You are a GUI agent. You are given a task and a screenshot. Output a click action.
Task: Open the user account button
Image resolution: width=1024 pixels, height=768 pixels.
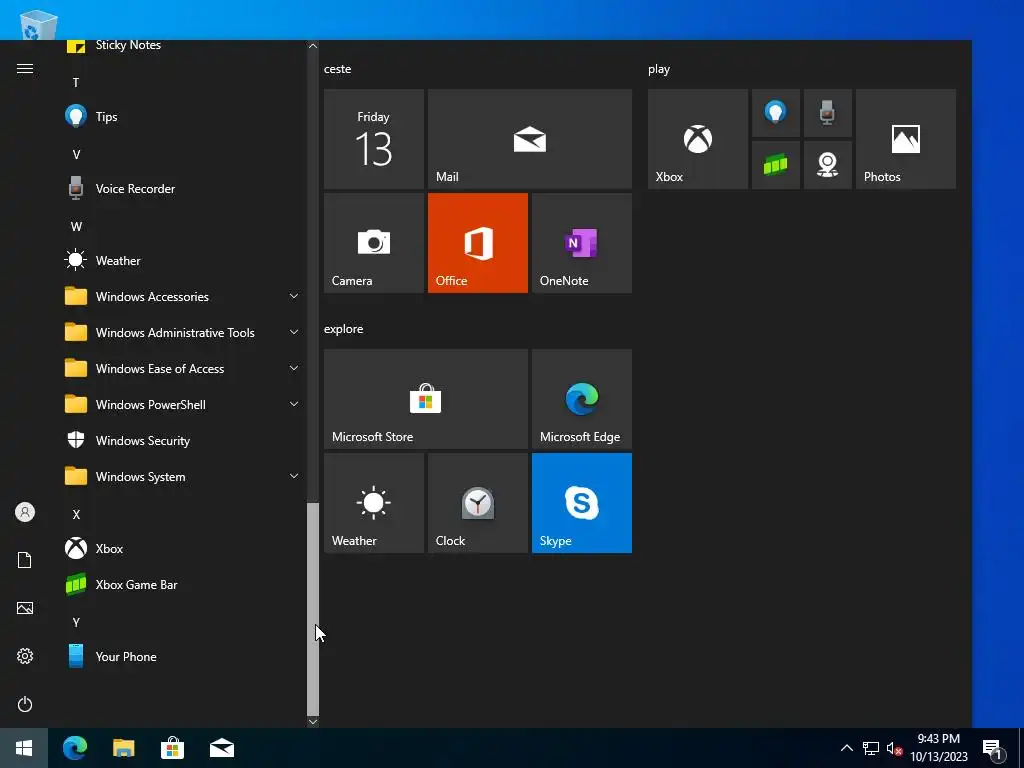tap(25, 512)
